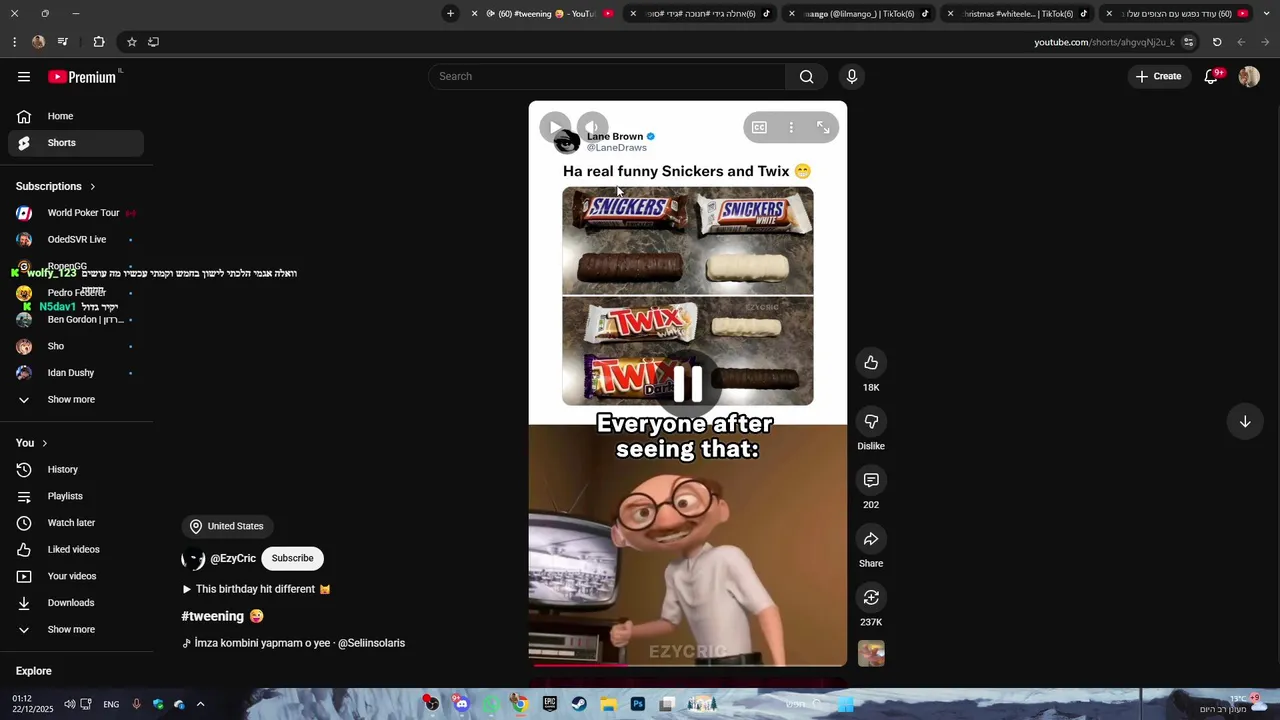
Task: Switch to christmas #whiteele TikTok tab
Action: pyautogui.click(x=1018, y=14)
